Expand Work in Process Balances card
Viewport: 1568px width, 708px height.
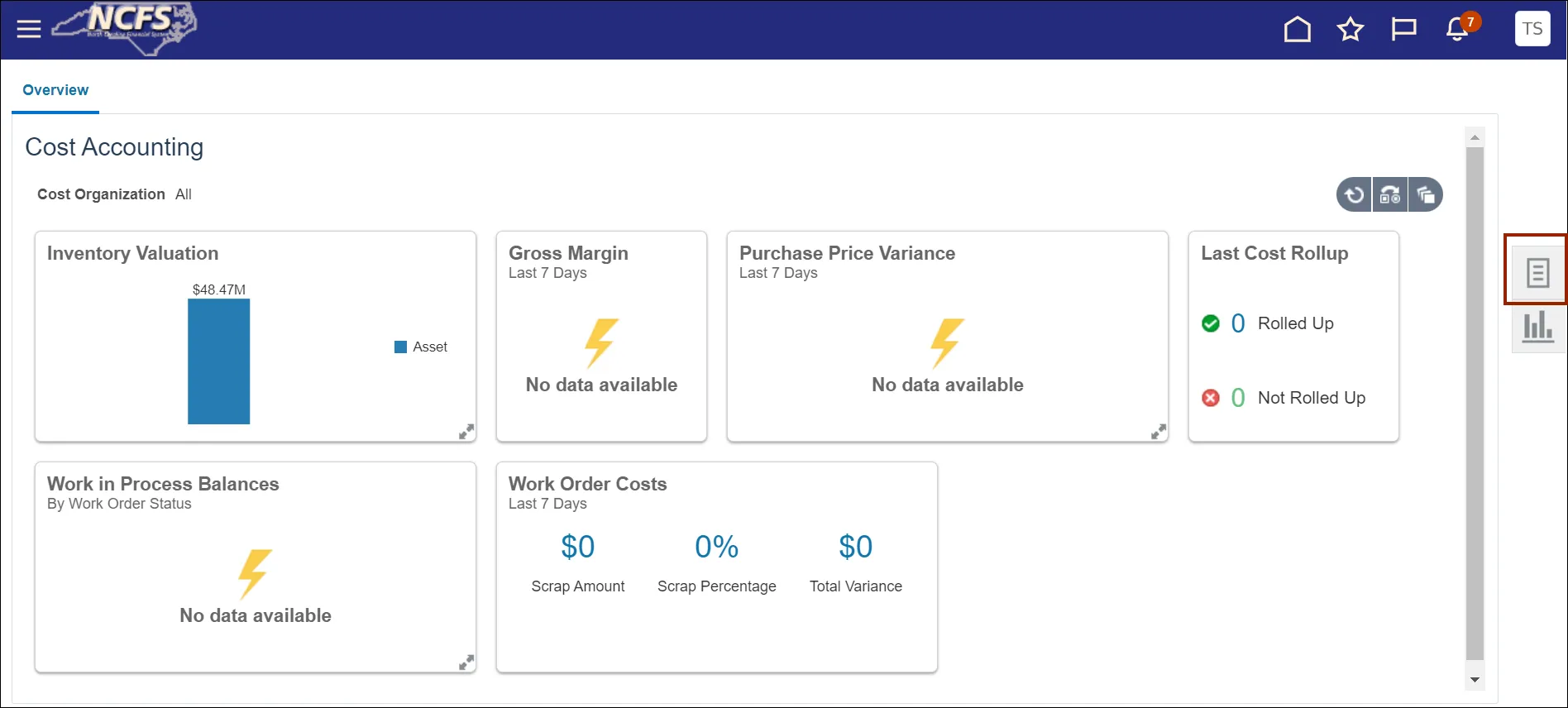[x=466, y=663]
